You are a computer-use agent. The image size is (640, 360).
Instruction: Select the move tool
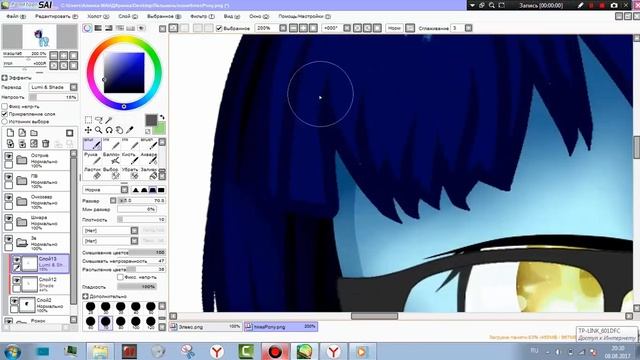[88, 130]
